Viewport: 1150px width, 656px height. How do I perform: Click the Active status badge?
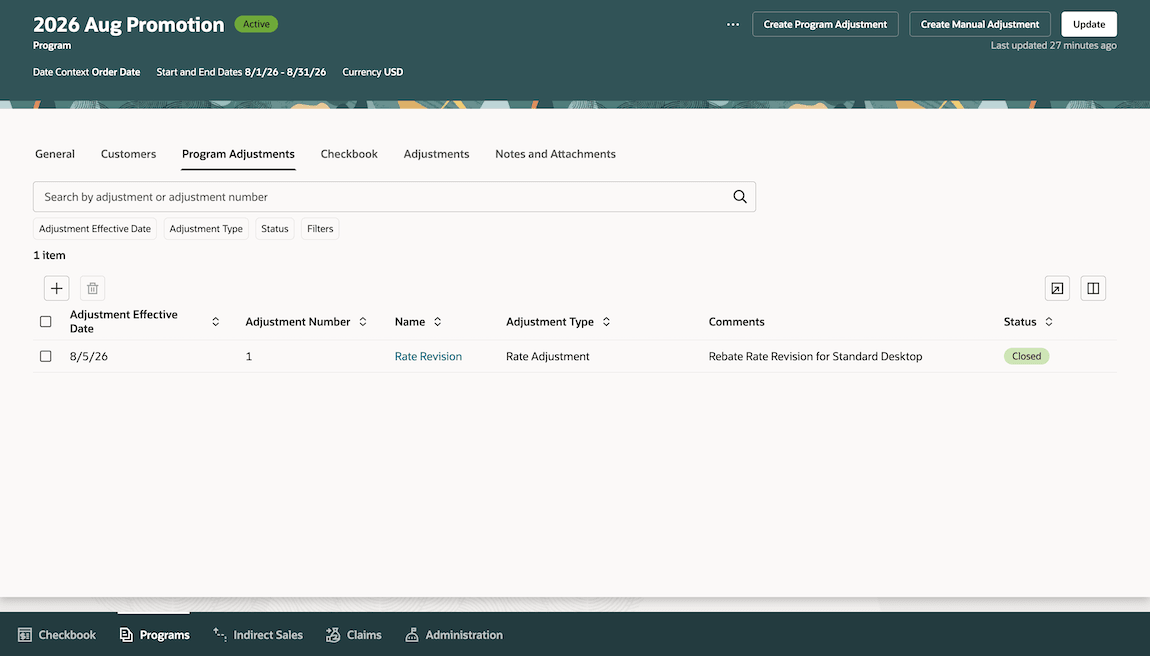pyautogui.click(x=256, y=24)
